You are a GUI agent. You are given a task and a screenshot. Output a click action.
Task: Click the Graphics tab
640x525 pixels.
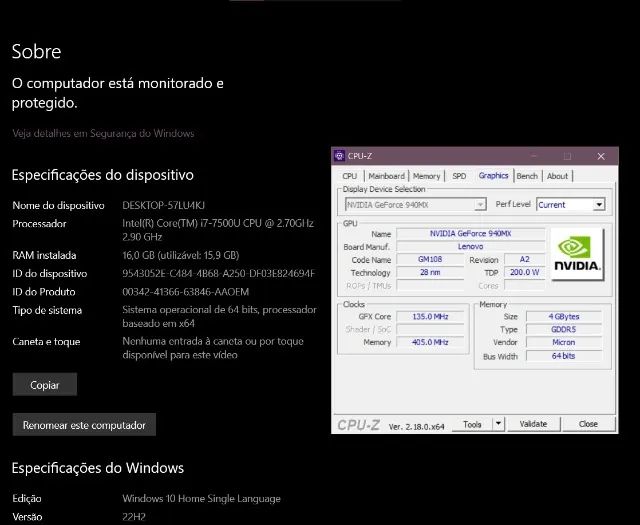(493, 176)
